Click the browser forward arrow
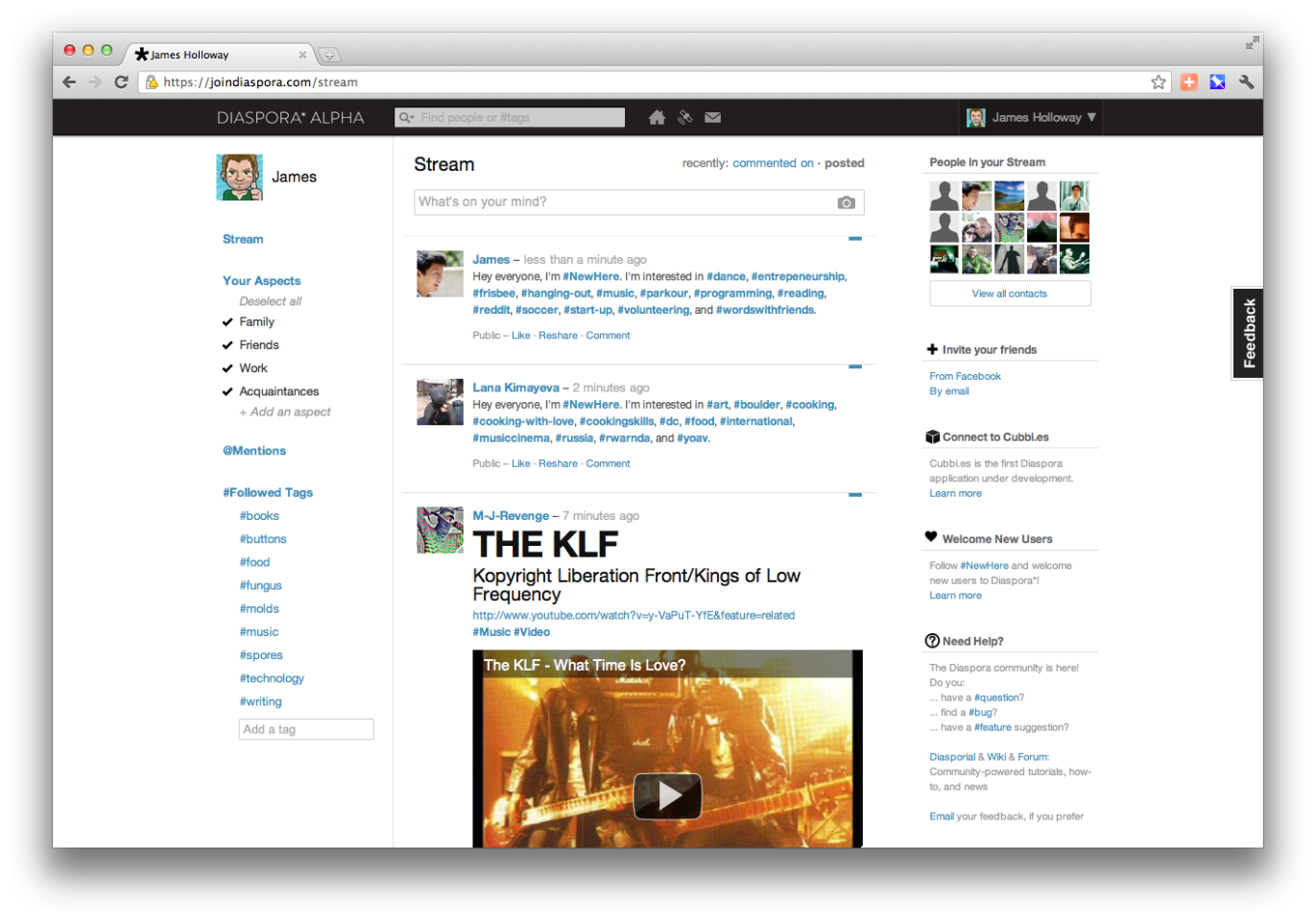 [x=95, y=83]
